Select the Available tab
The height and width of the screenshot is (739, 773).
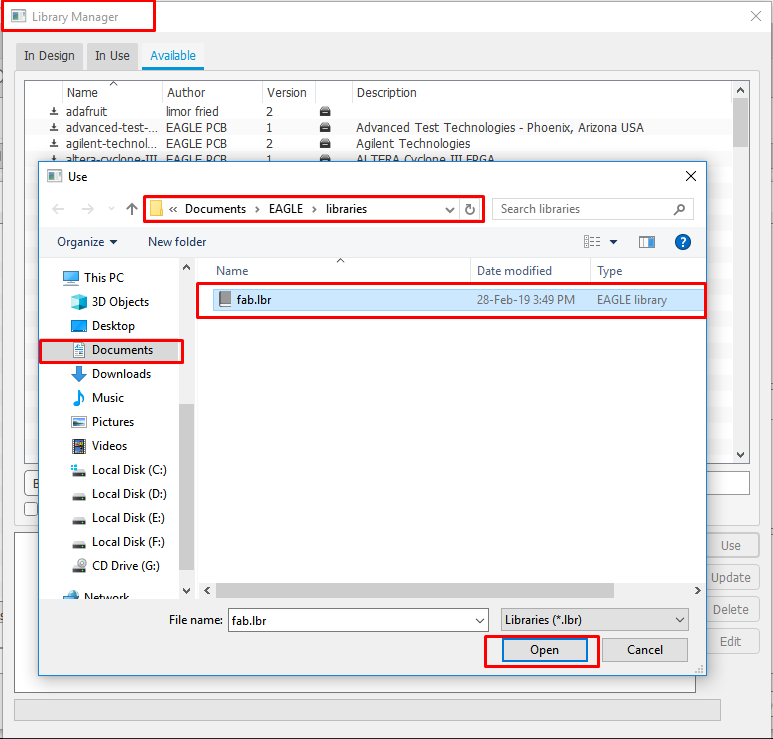[173, 56]
